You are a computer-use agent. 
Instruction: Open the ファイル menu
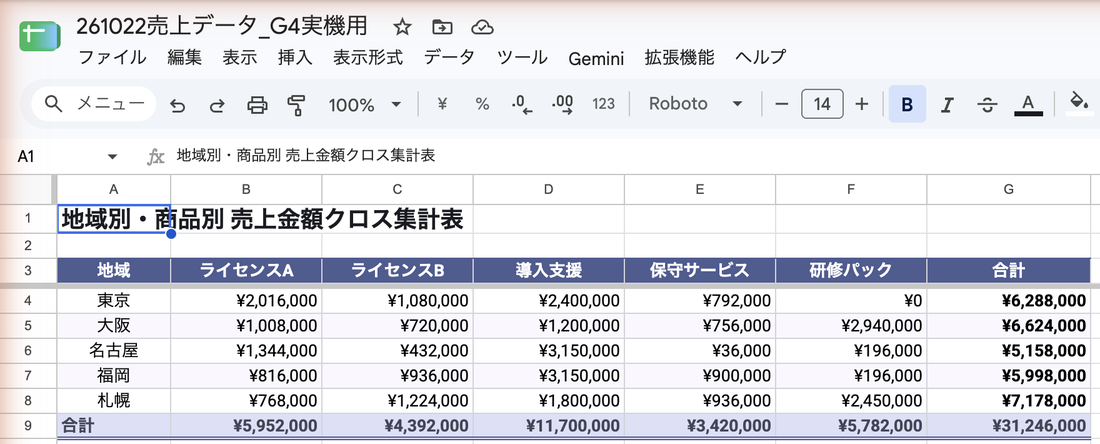112,58
